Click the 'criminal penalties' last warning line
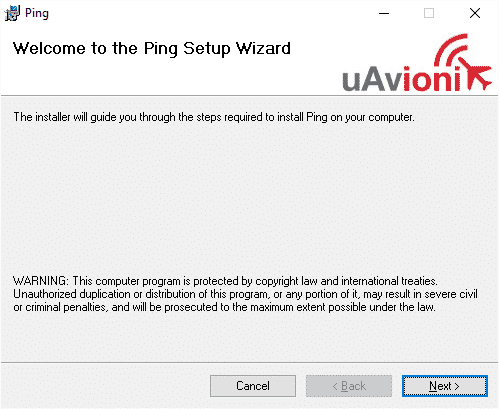The height and width of the screenshot is (409, 499). [x=224, y=307]
